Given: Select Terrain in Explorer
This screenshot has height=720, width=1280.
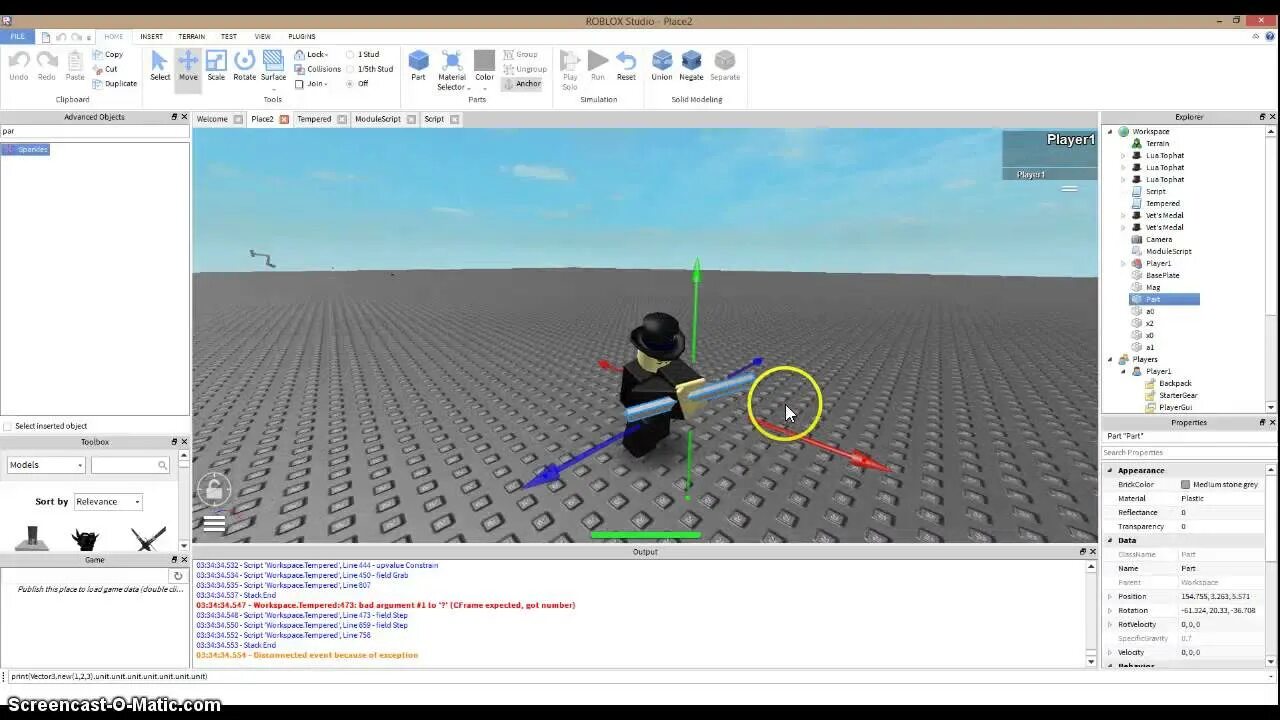Looking at the screenshot, I should coord(1157,144).
